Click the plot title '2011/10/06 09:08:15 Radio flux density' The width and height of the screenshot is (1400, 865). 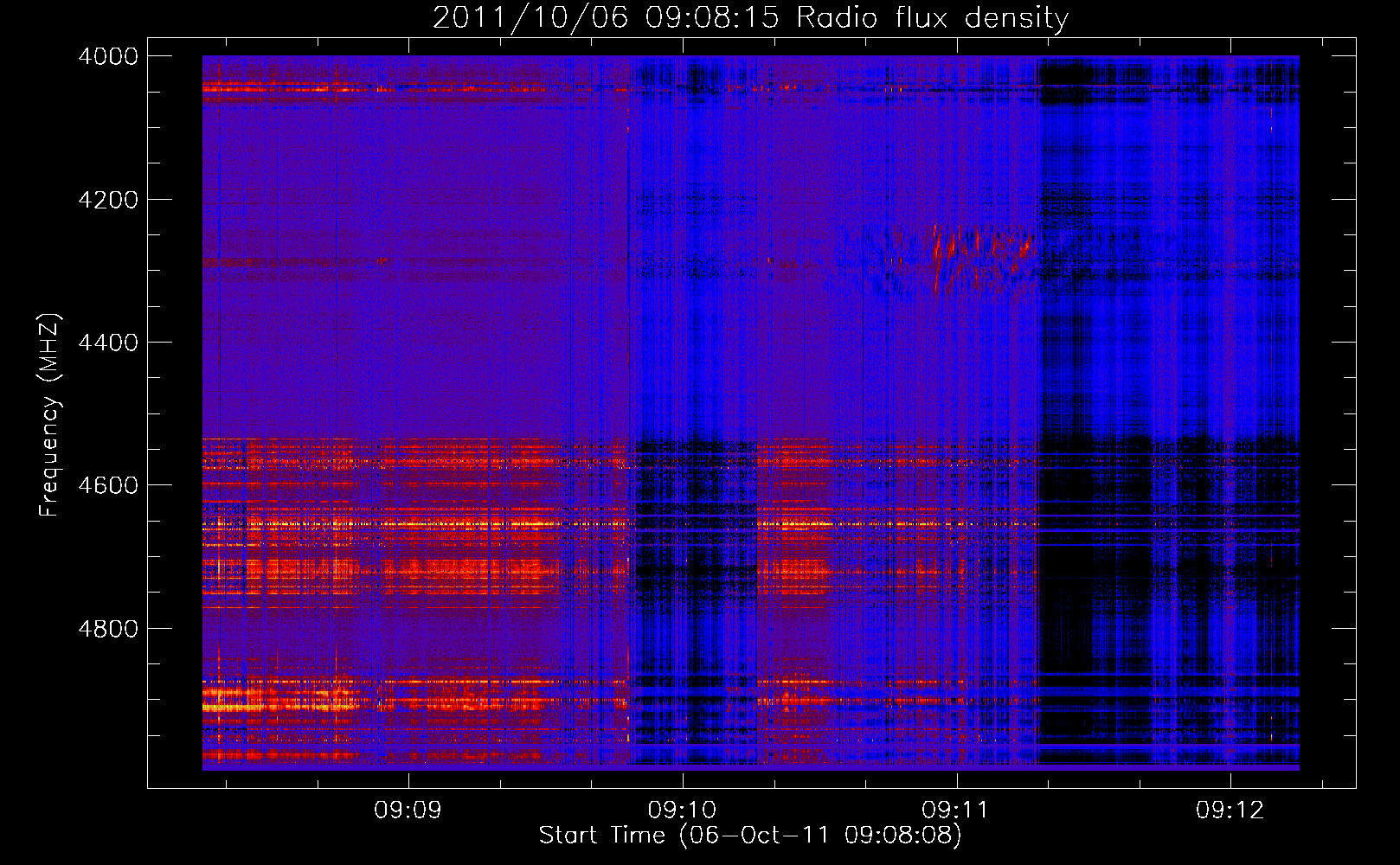[750, 18]
